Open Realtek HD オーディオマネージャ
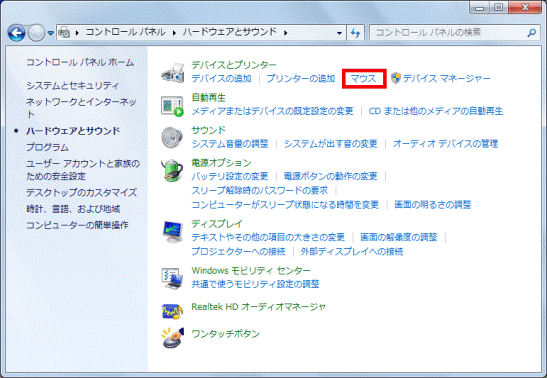The image size is (547, 378). 258,307
